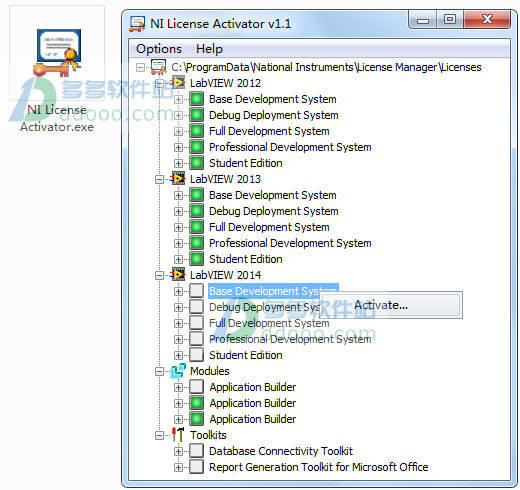Viewport: 520px width, 490px height.
Task: Click the green status square for LabVIEW 2012 Student Edition
Action: 197,163
